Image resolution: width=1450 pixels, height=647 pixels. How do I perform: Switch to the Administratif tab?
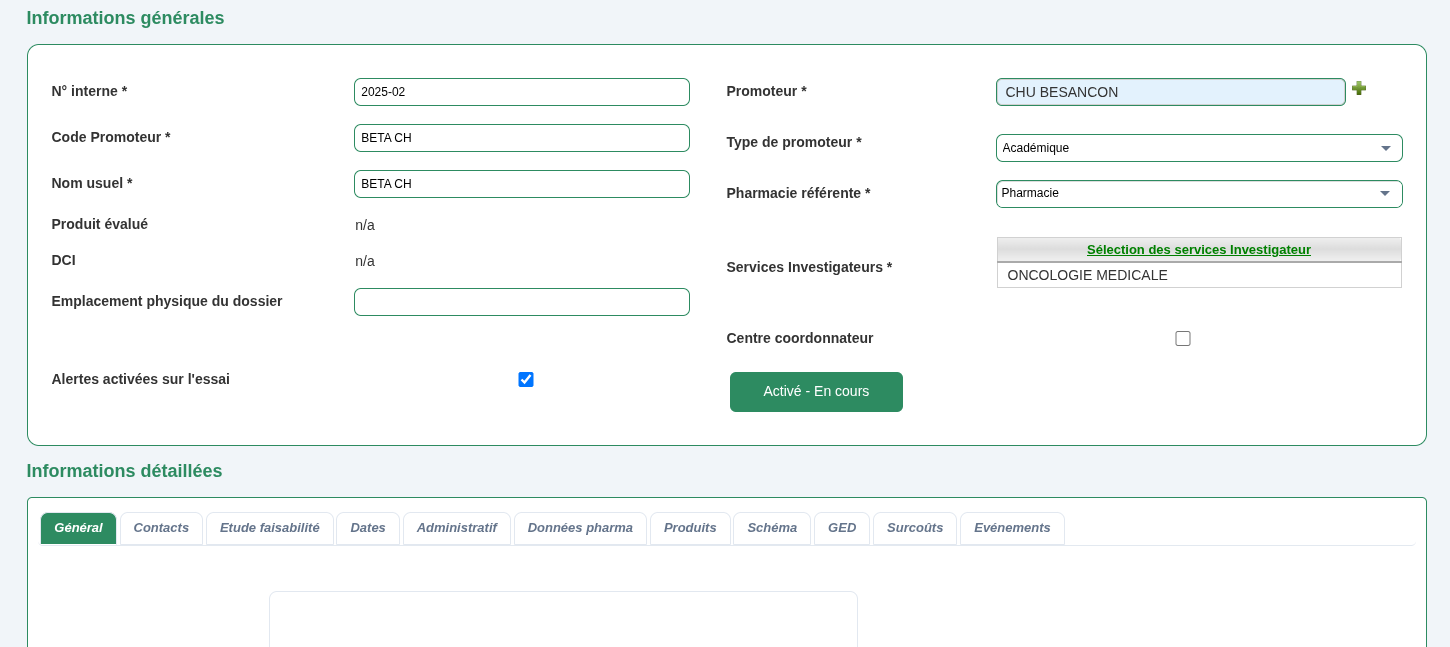point(457,528)
